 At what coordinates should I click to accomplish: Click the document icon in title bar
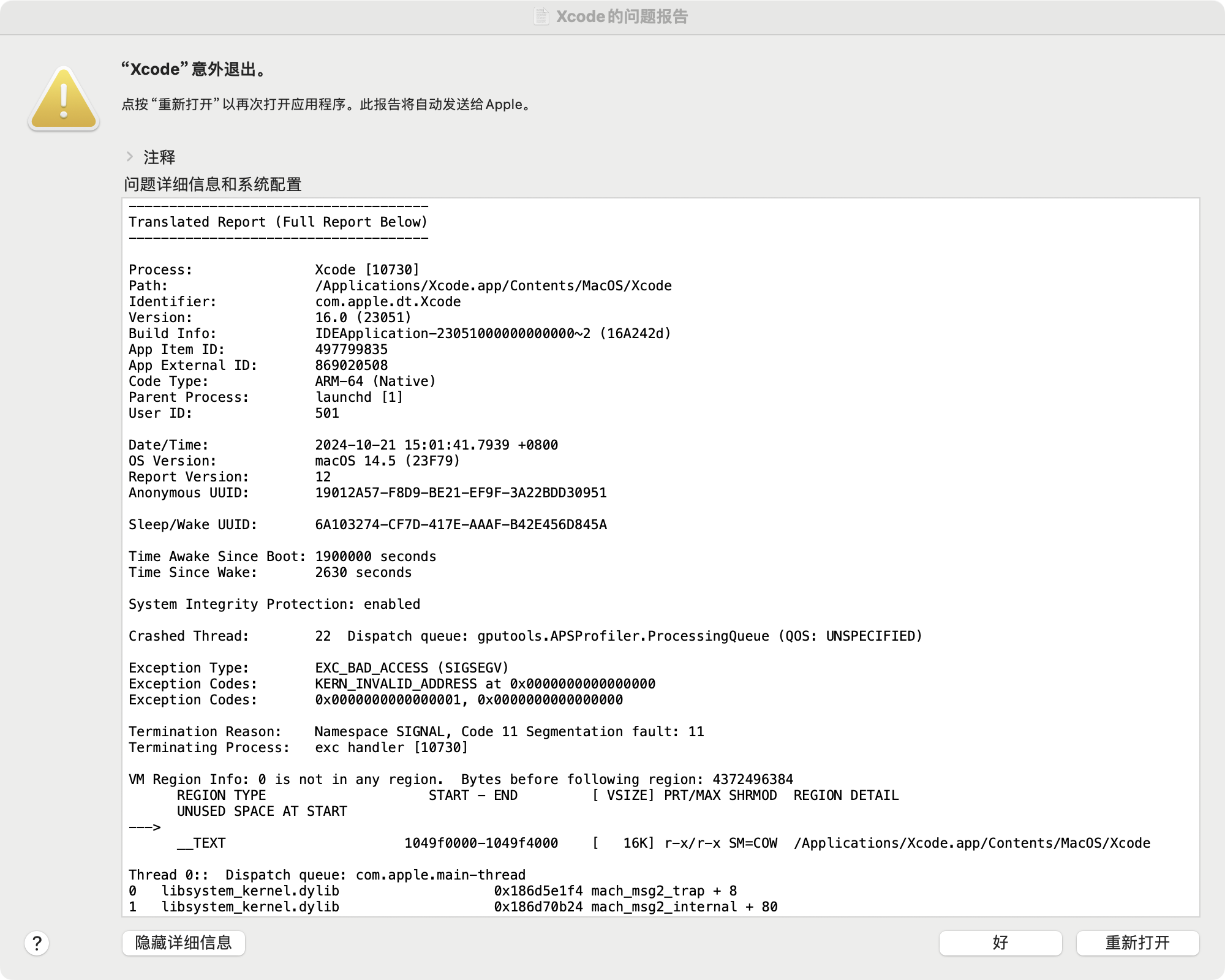(541, 17)
